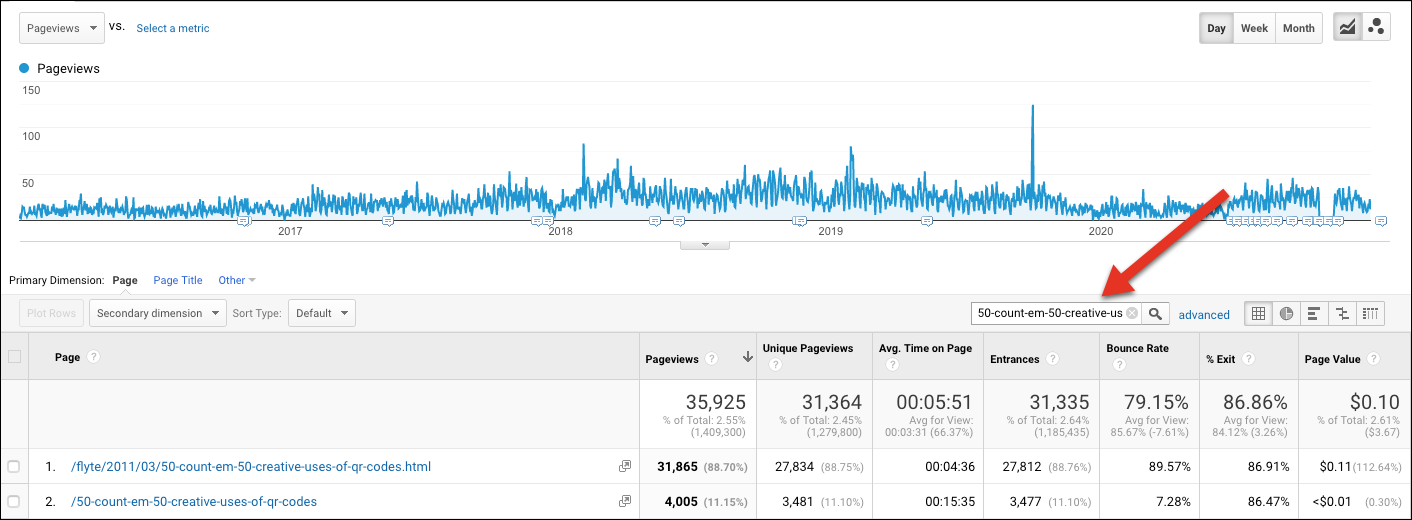
Task: Set the graph interval to Day
Action: pyautogui.click(x=1216, y=28)
